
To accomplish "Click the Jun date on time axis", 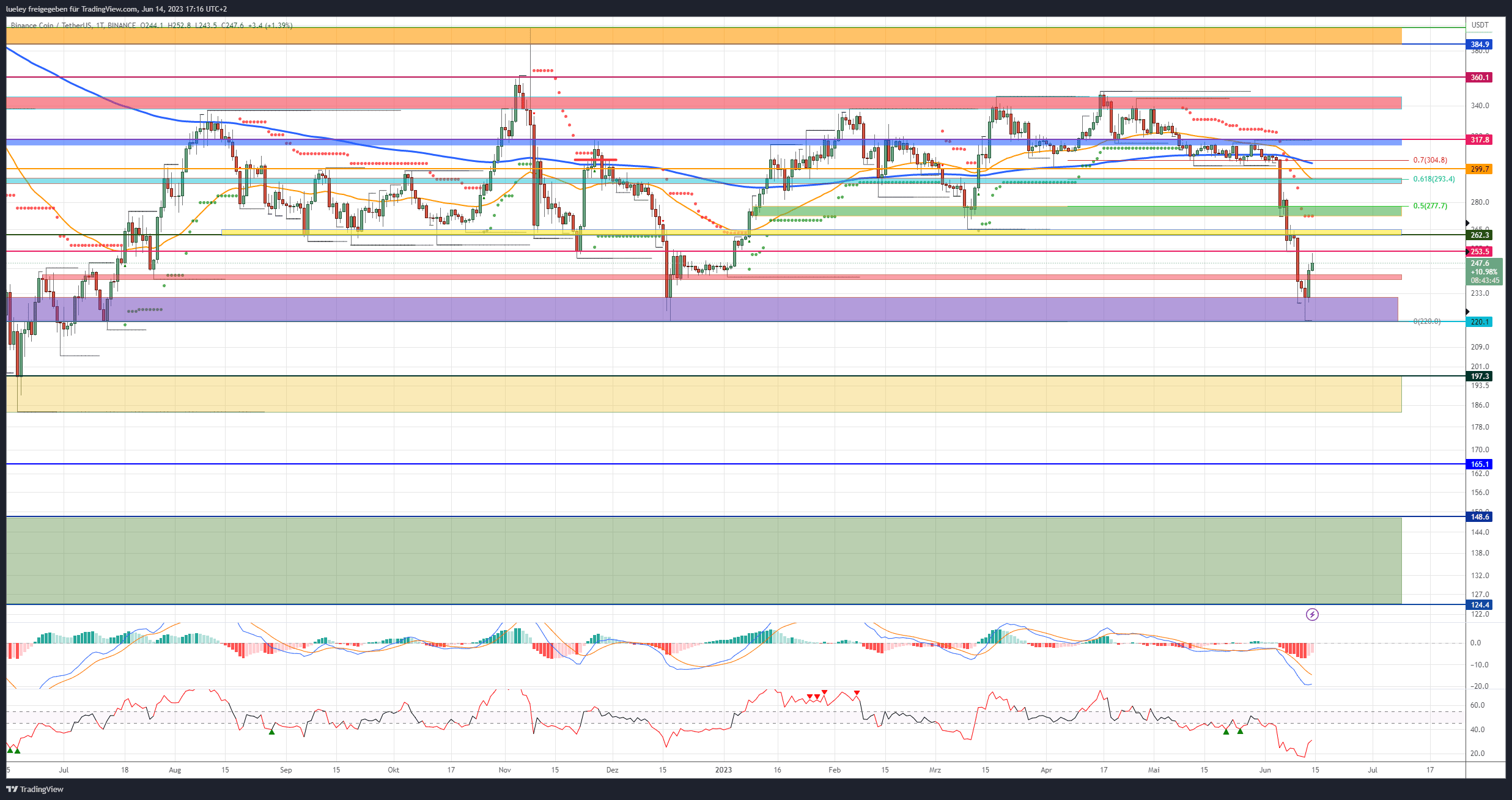I will [x=1265, y=770].
